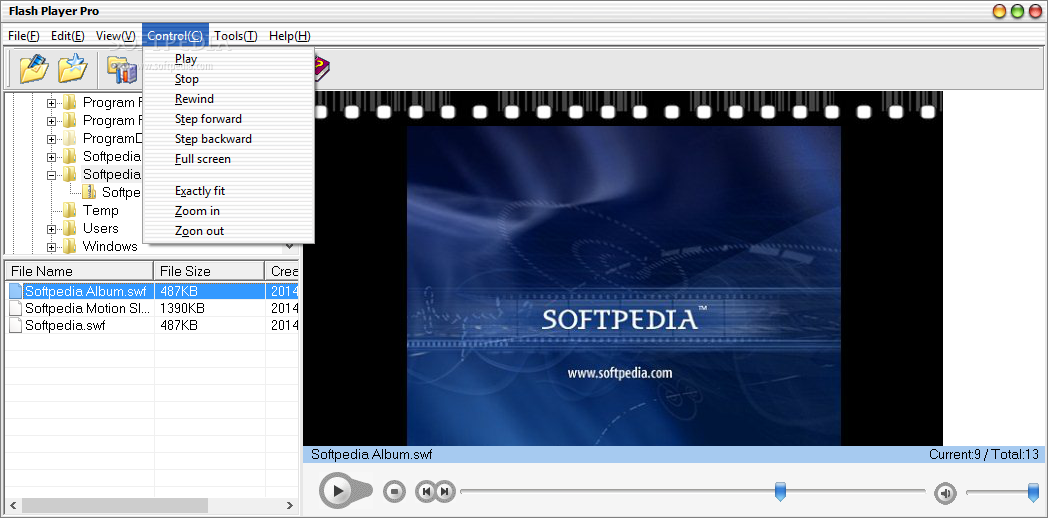Open the Tools(T) menu
The height and width of the screenshot is (518, 1048).
point(236,36)
